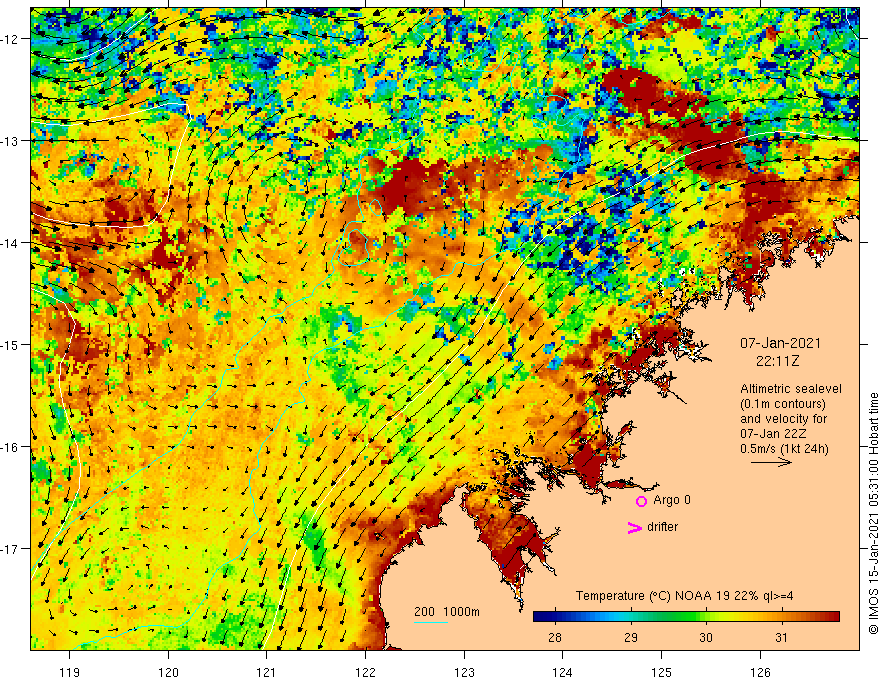Viewport: 880px width, 680px height.
Task: Click the 'and velocity for' text
Action: point(783,419)
